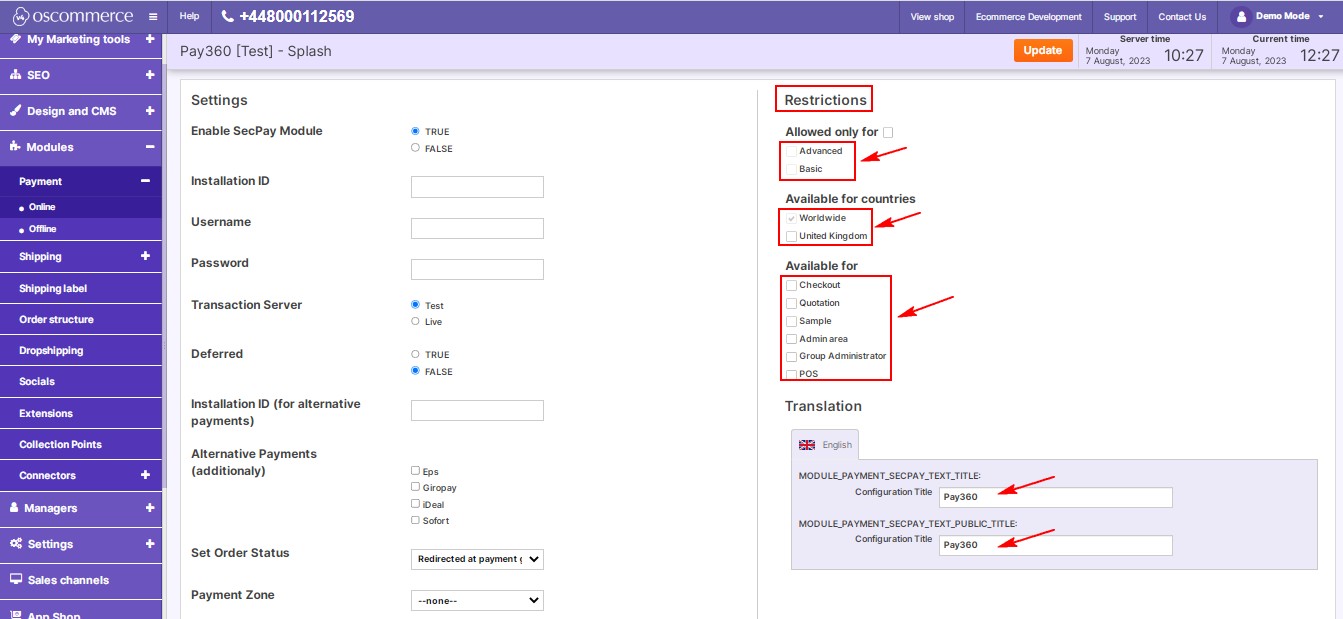The height and width of the screenshot is (619, 1343).
Task: Check the Admin area checkbox
Action: pos(792,339)
